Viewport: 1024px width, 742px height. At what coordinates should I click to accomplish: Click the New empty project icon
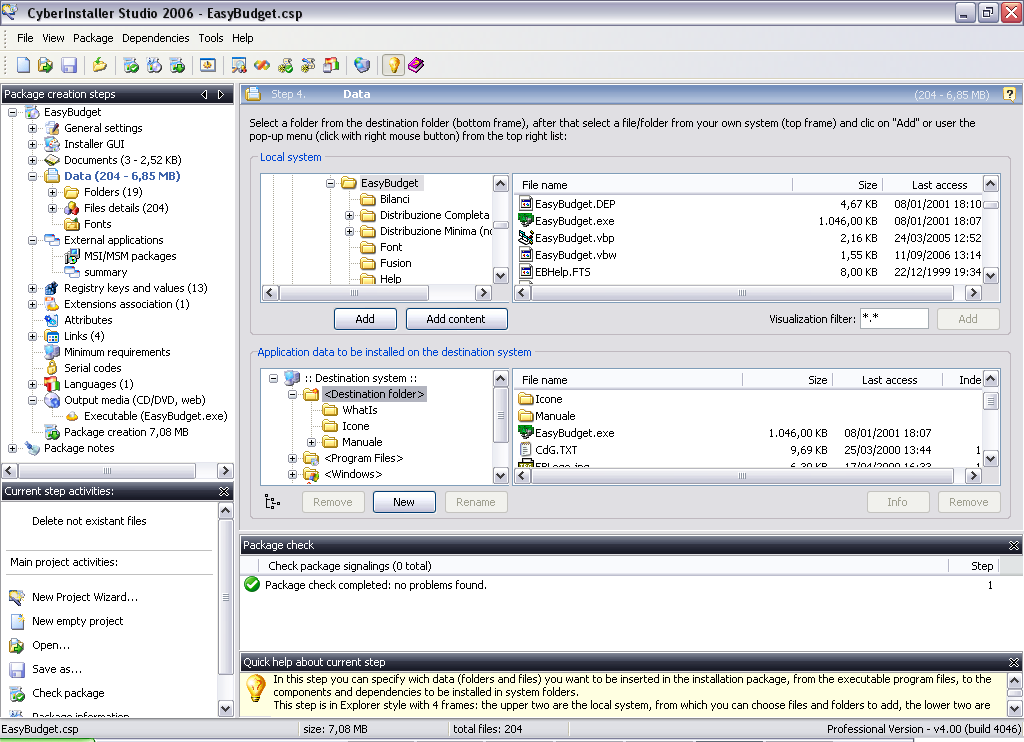pyautogui.click(x=17, y=621)
